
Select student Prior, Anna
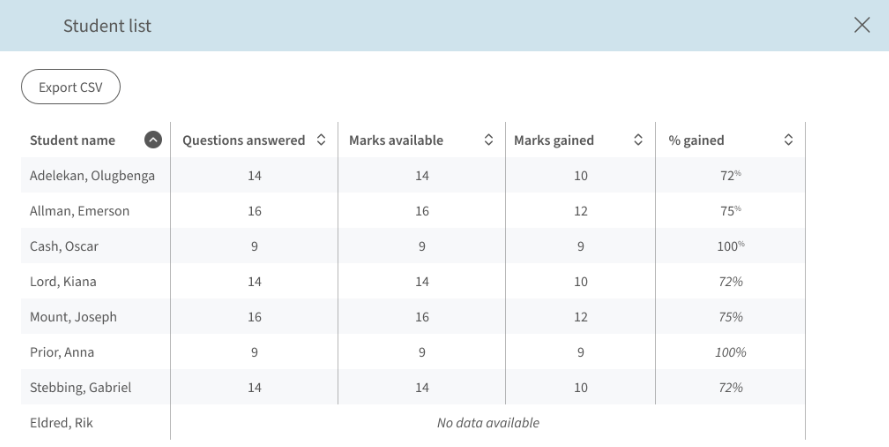[x=62, y=352]
